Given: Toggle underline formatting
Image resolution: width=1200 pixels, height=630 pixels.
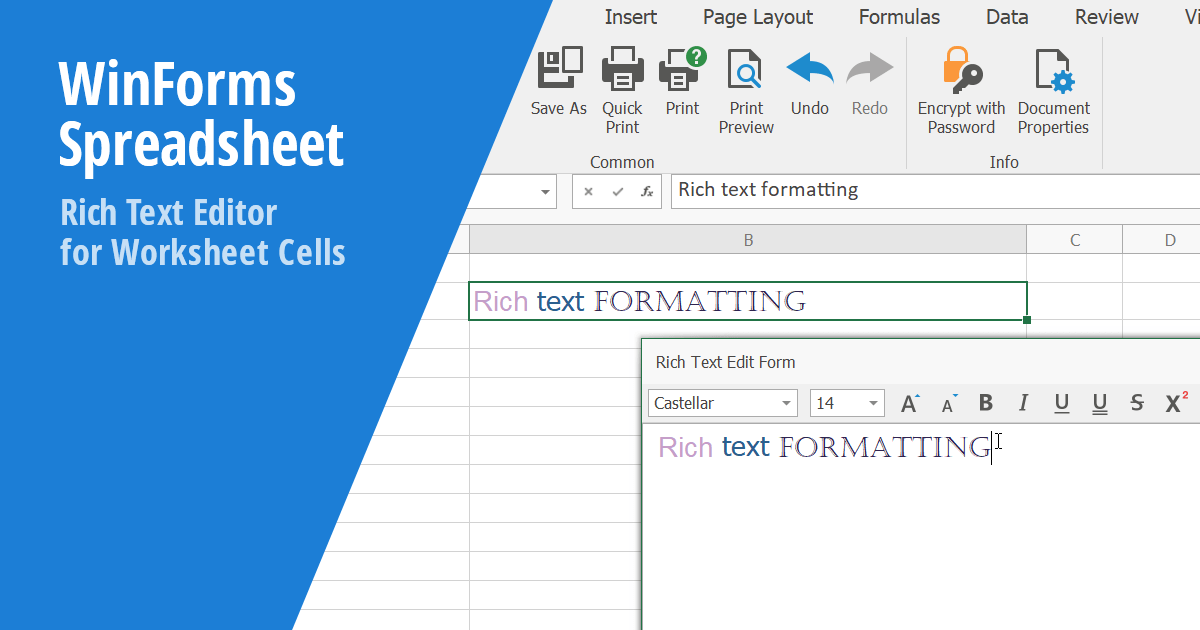Looking at the screenshot, I should 1061,402.
